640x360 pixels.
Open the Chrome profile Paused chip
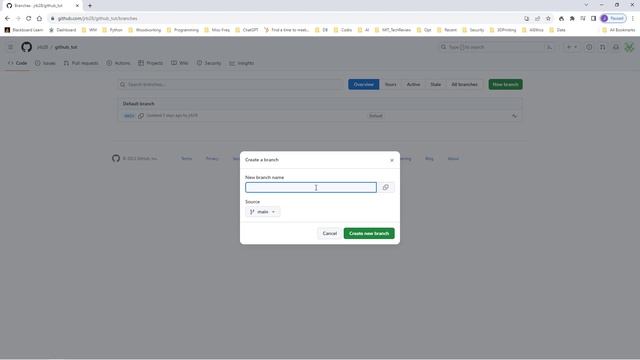613,18
